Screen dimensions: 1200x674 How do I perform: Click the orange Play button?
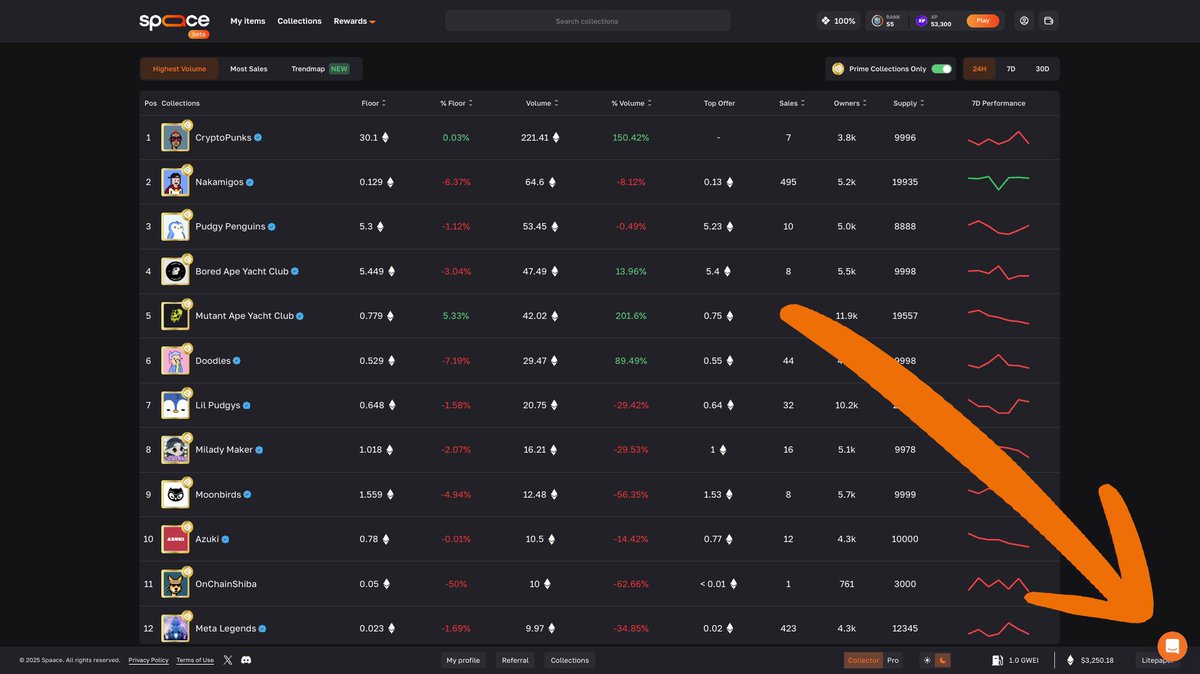[982, 21]
